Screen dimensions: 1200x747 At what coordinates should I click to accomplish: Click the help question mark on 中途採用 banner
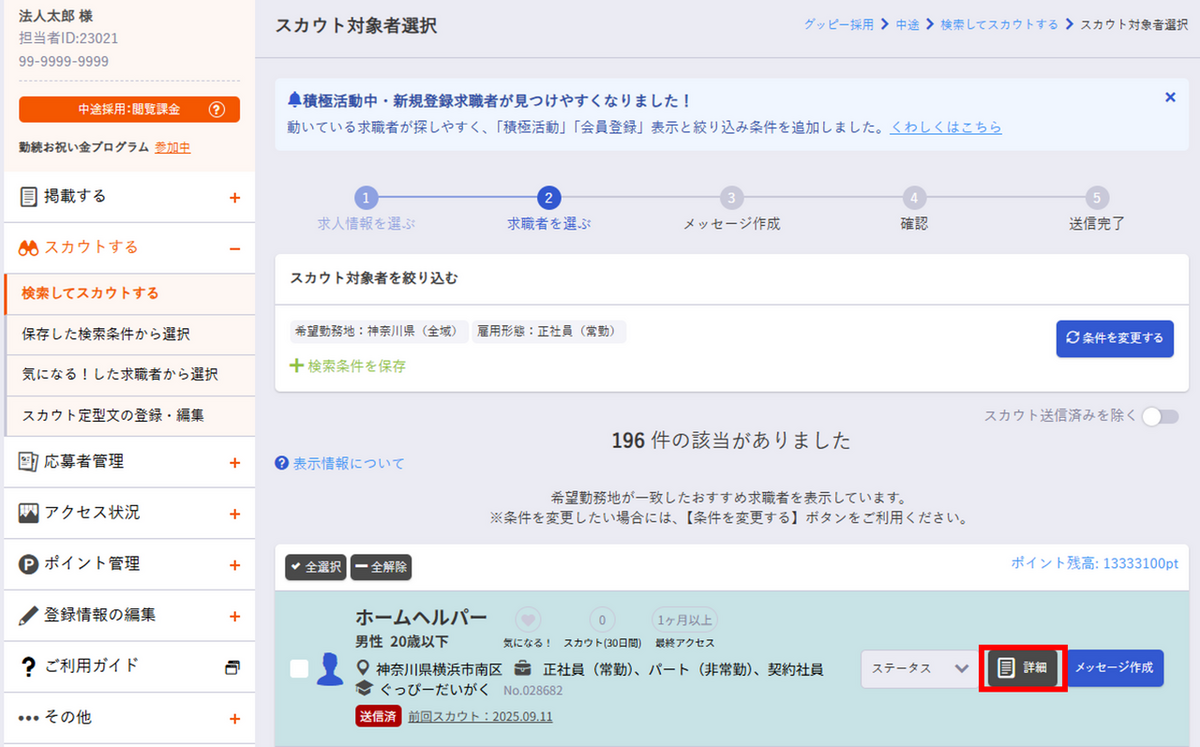pos(216,110)
